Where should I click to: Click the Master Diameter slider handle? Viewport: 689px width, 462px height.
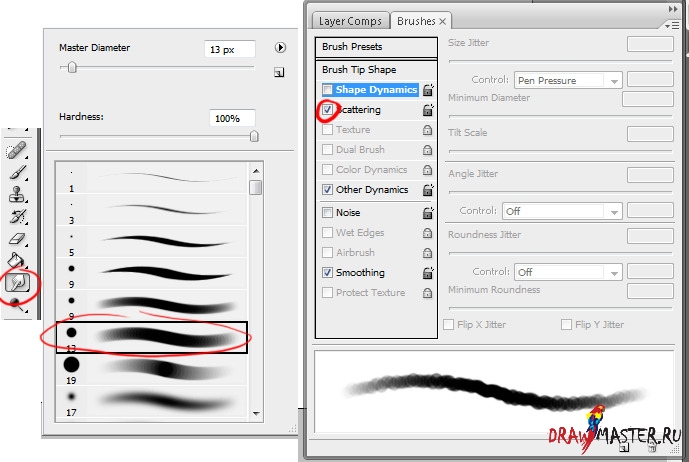[x=73, y=67]
